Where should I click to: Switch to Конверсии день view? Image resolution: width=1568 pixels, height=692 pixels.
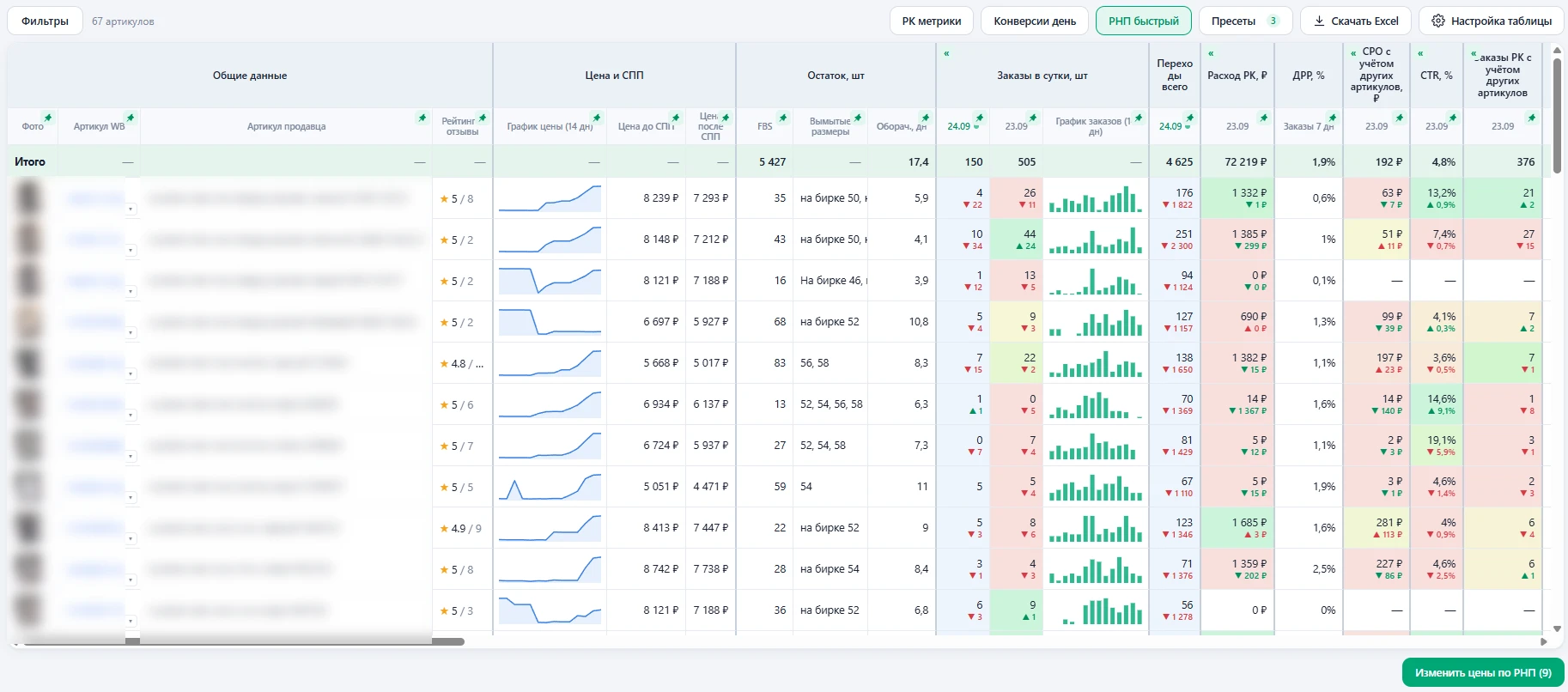[x=1035, y=21]
